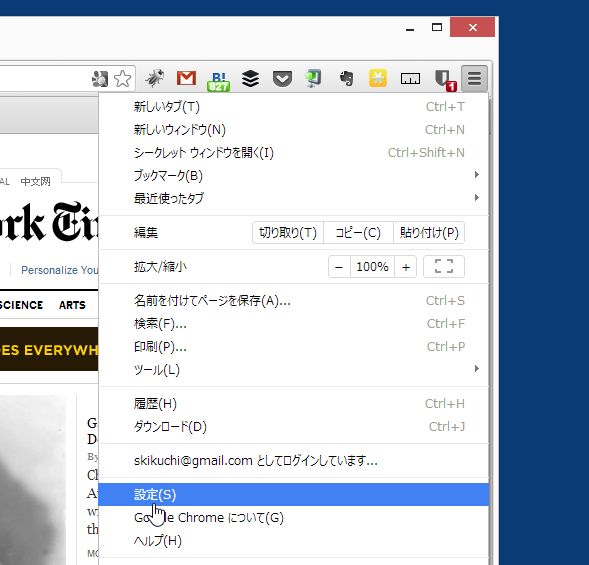Image resolution: width=589 pixels, height=565 pixels.
Task: Select 検索(F)... menu entry
Action: tap(294, 324)
